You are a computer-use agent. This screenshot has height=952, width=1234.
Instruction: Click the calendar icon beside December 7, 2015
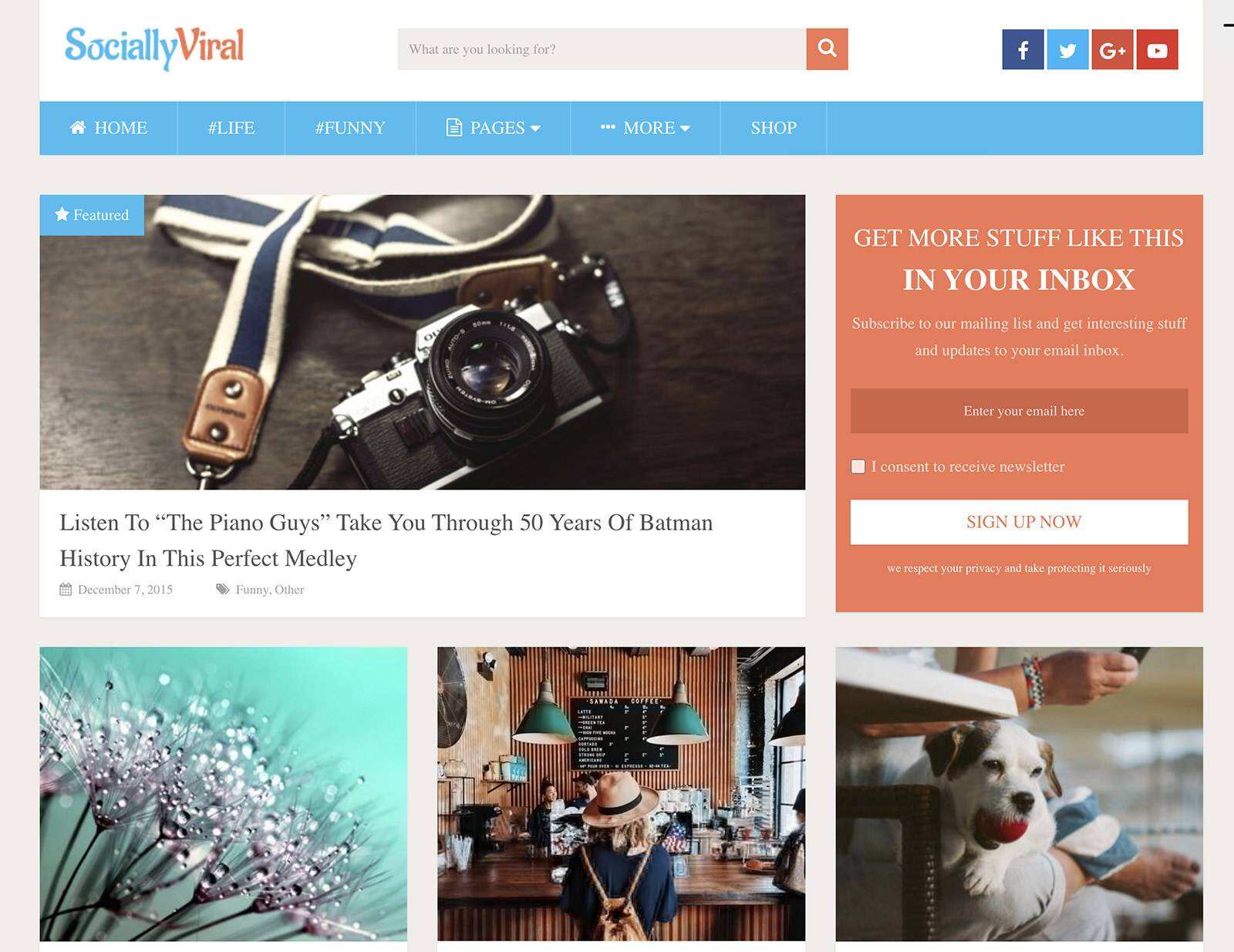point(66,590)
